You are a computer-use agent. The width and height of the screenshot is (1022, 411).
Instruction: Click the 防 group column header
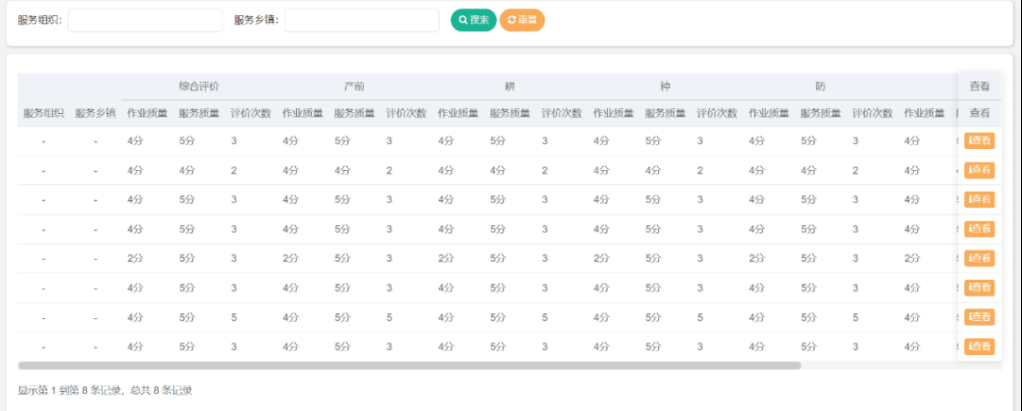tap(821, 87)
